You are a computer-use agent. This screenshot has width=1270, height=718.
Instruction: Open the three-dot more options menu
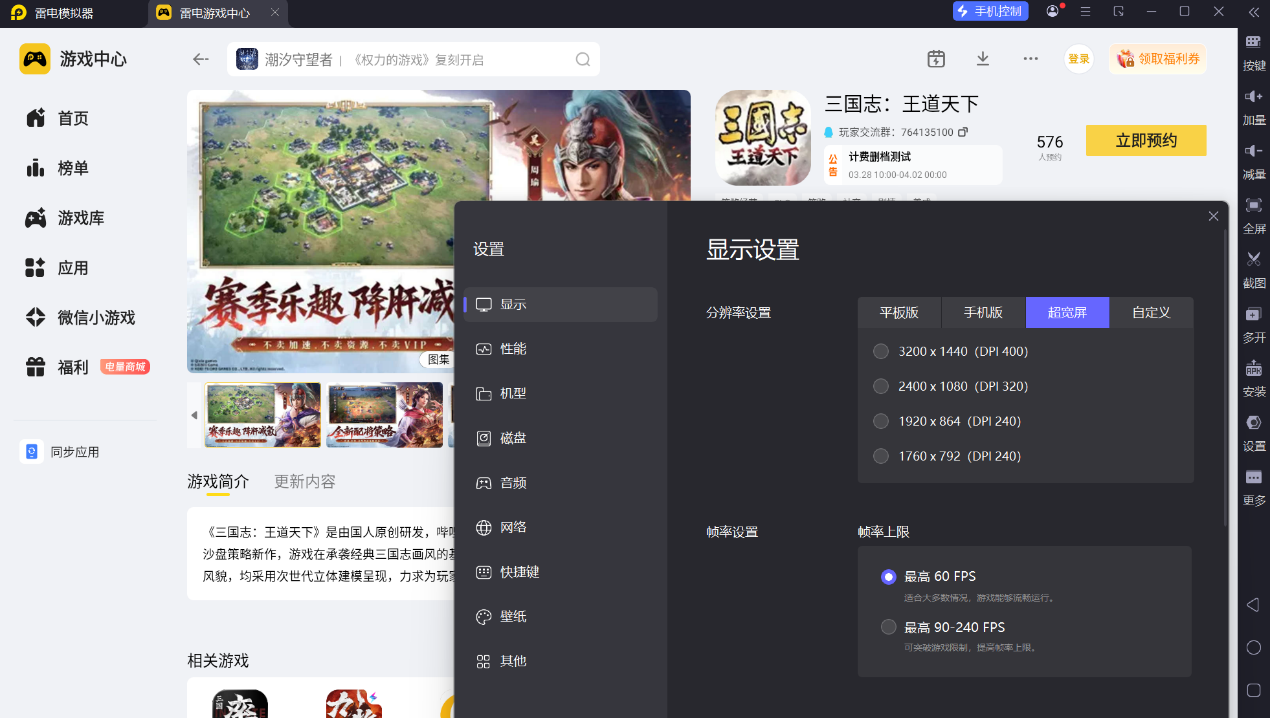click(x=1031, y=59)
